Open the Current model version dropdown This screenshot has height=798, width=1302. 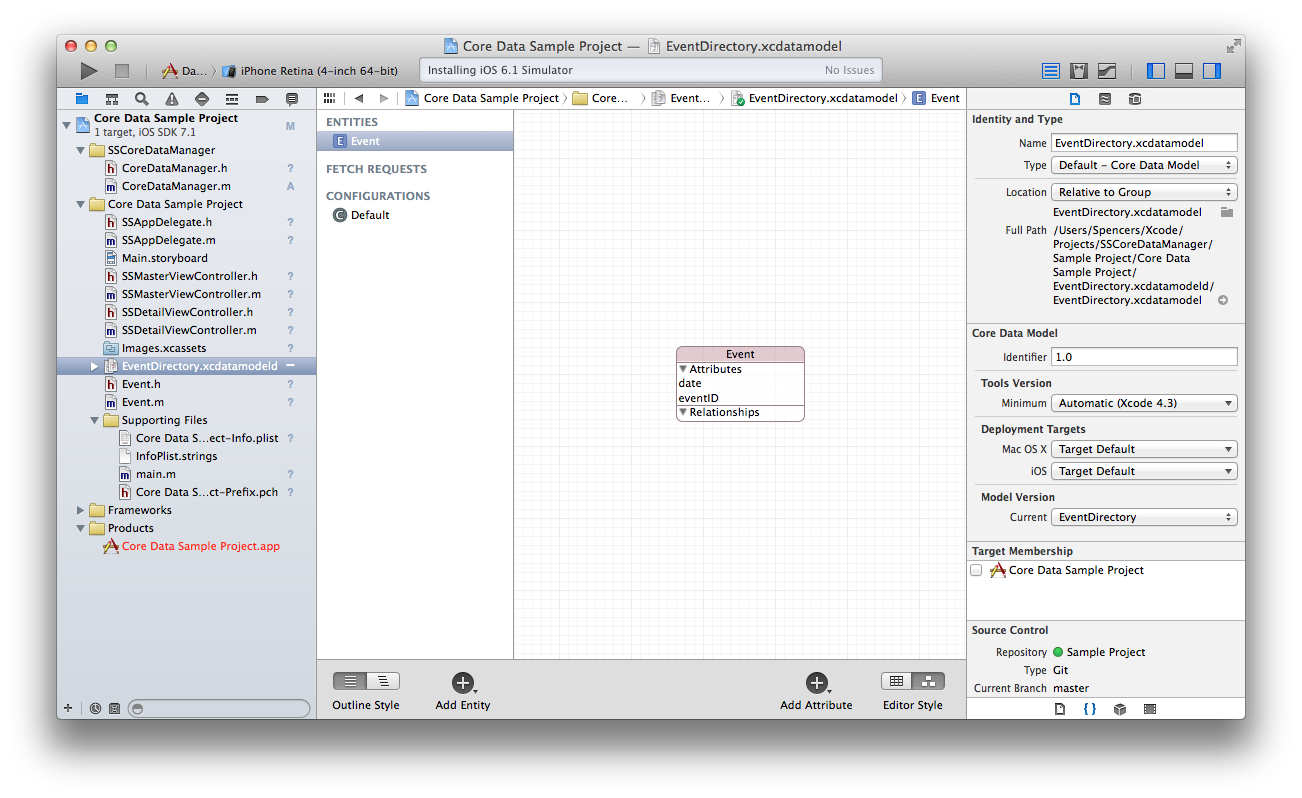(x=1144, y=517)
